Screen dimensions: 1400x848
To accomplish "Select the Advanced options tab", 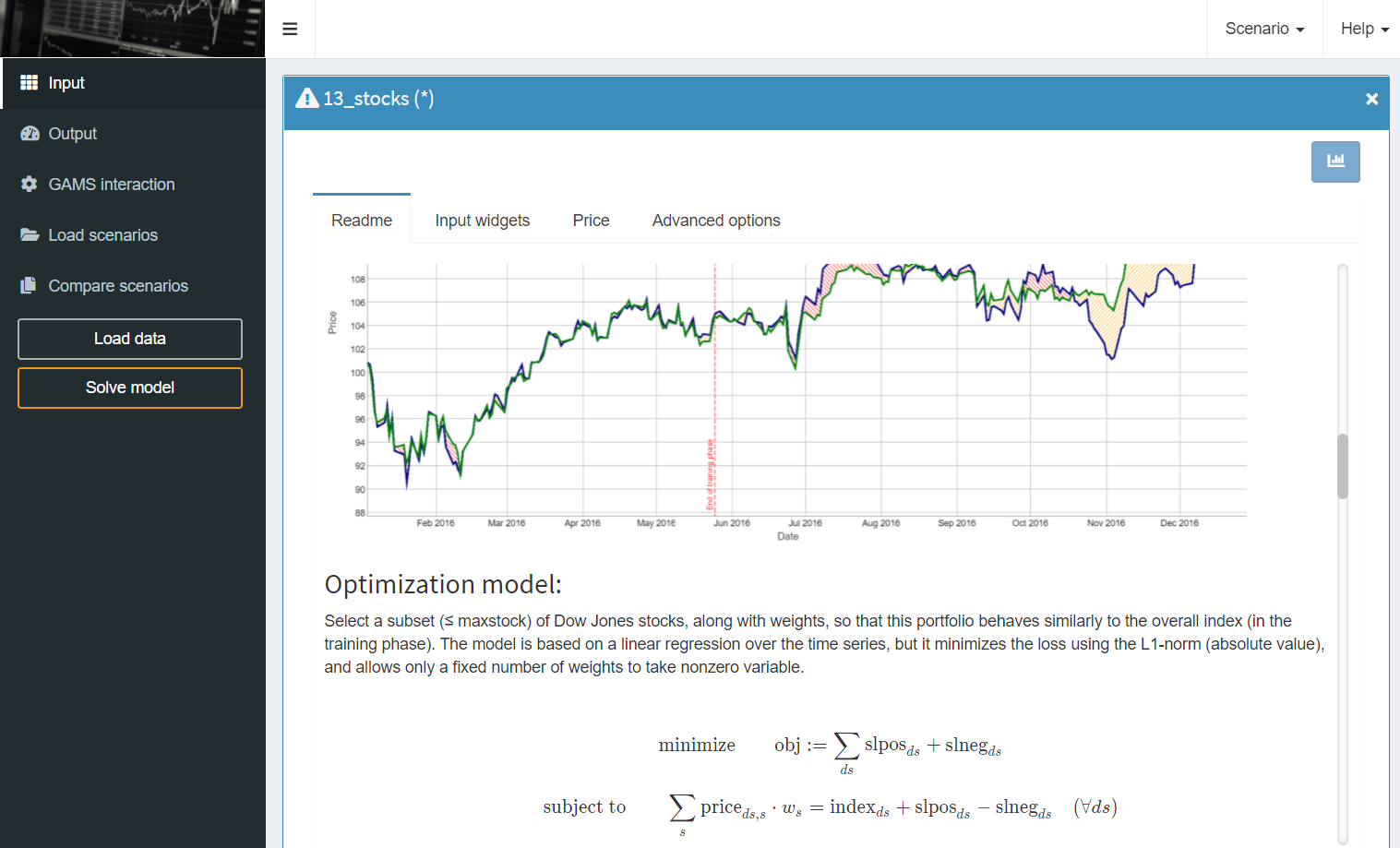I will pos(716,221).
